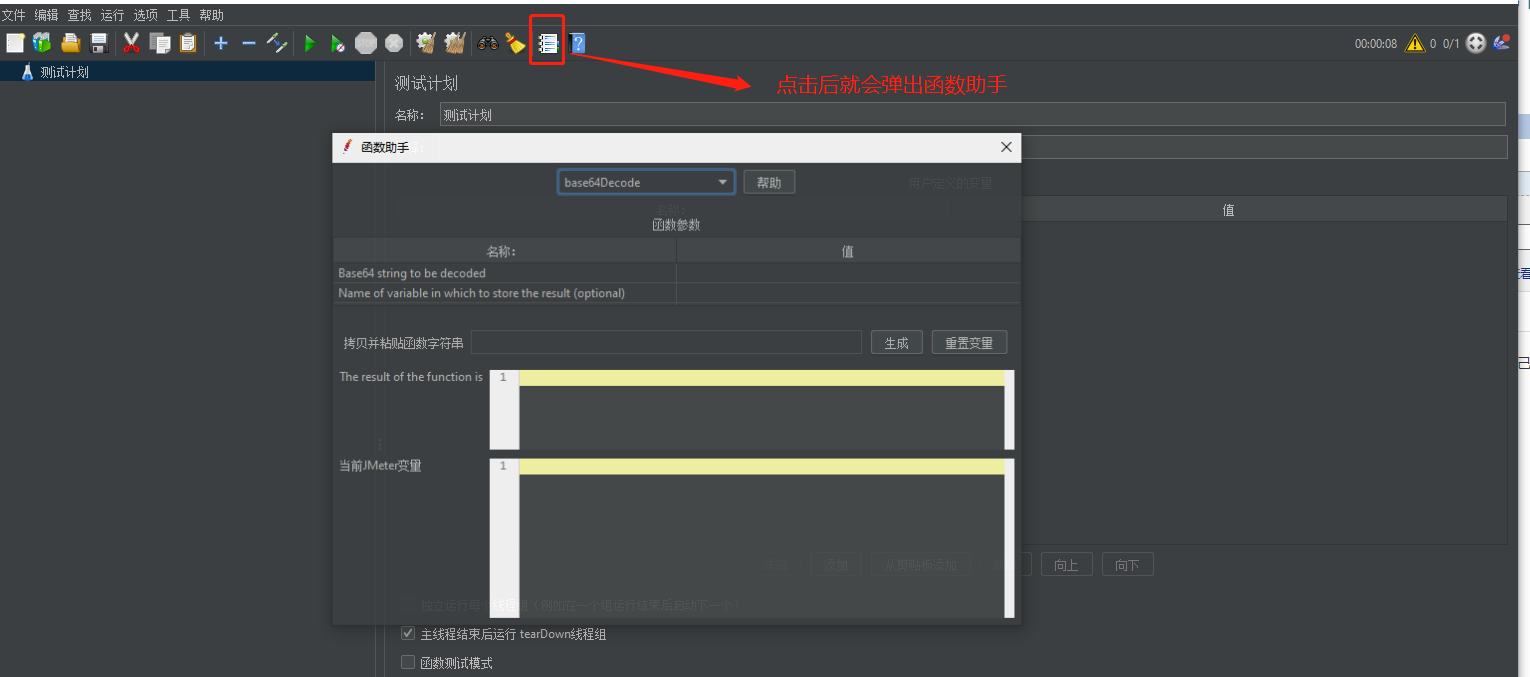
Task: Expand all nodes with plus icon
Action: pyautogui.click(x=221, y=43)
